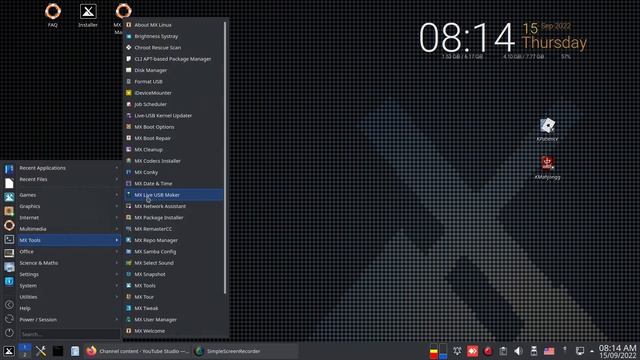Image resolution: width=640 pixels, height=360 pixels.
Task: Launch MX Live USB Maker
Action: 174,195
